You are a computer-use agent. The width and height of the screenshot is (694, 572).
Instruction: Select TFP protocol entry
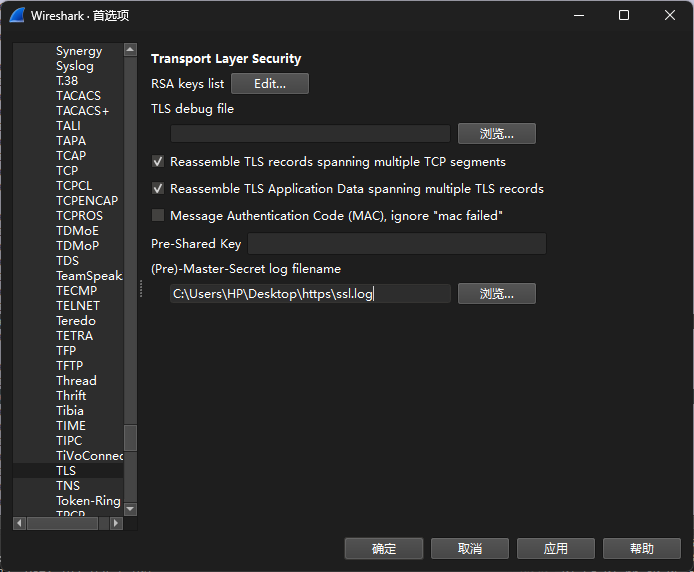tap(66, 351)
